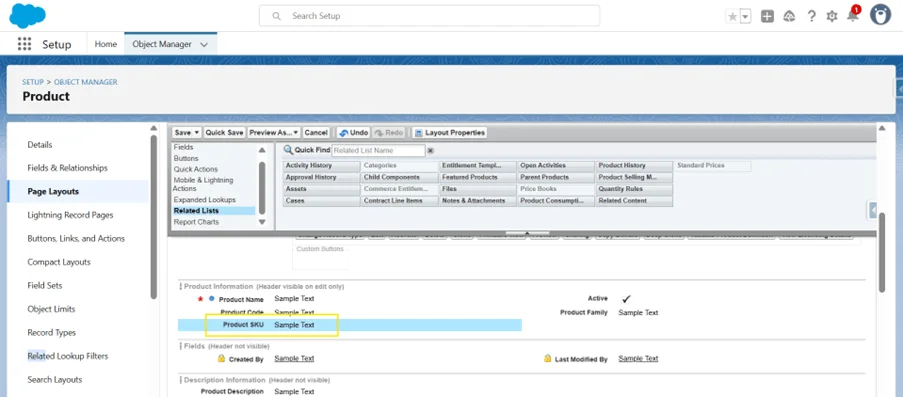Collapse the palette using the bottom handle arrow
This screenshot has width=903, height=397.
click(528, 233)
